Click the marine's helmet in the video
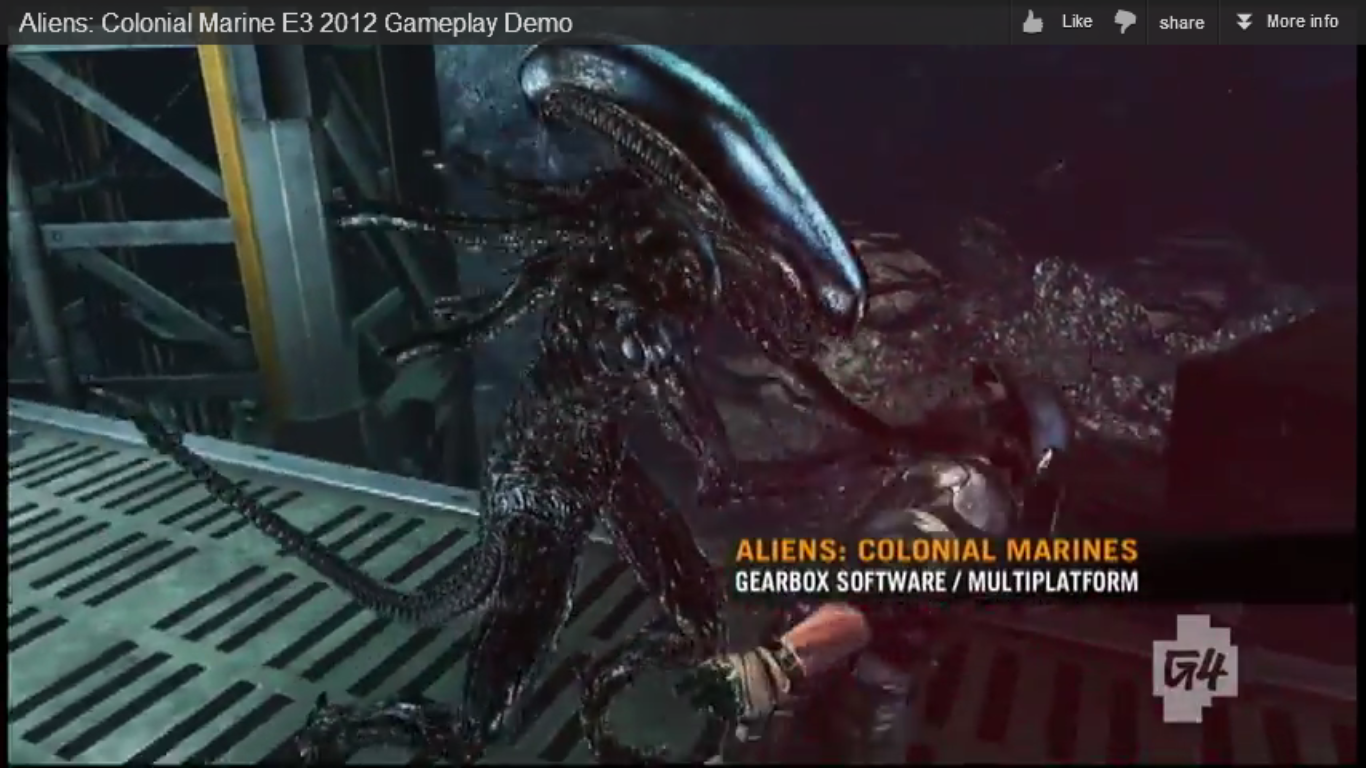 tap(950, 500)
